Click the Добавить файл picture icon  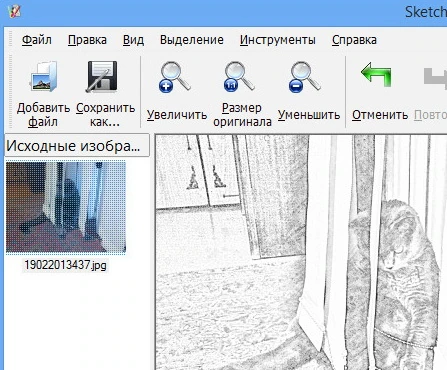tap(43, 76)
